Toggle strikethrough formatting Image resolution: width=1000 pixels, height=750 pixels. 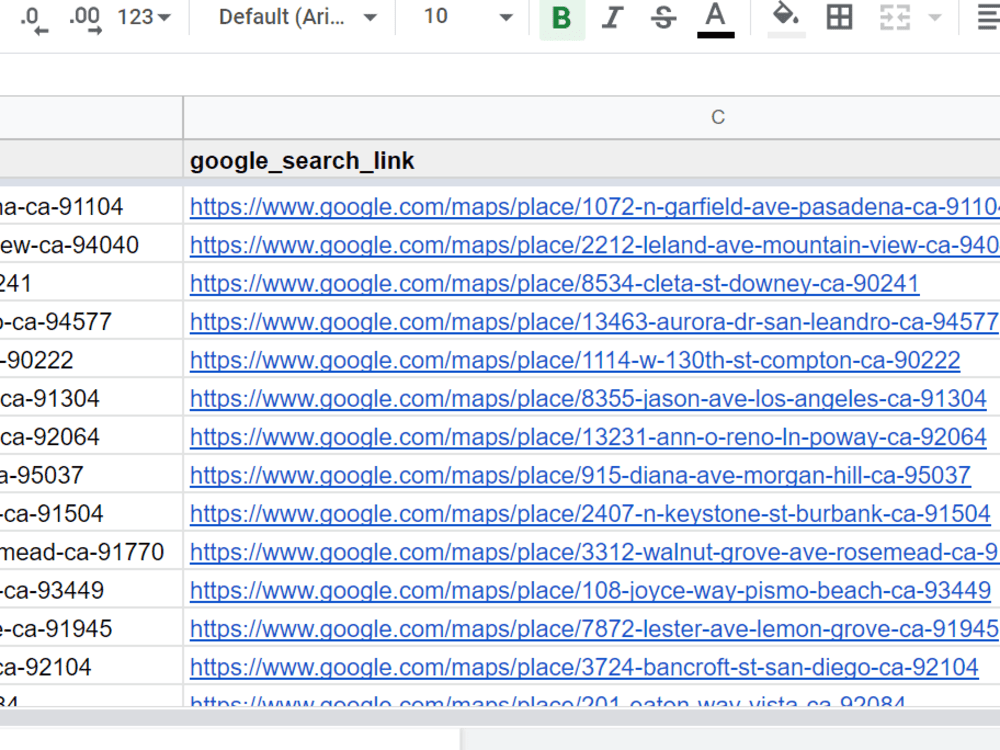pyautogui.click(x=663, y=18)
